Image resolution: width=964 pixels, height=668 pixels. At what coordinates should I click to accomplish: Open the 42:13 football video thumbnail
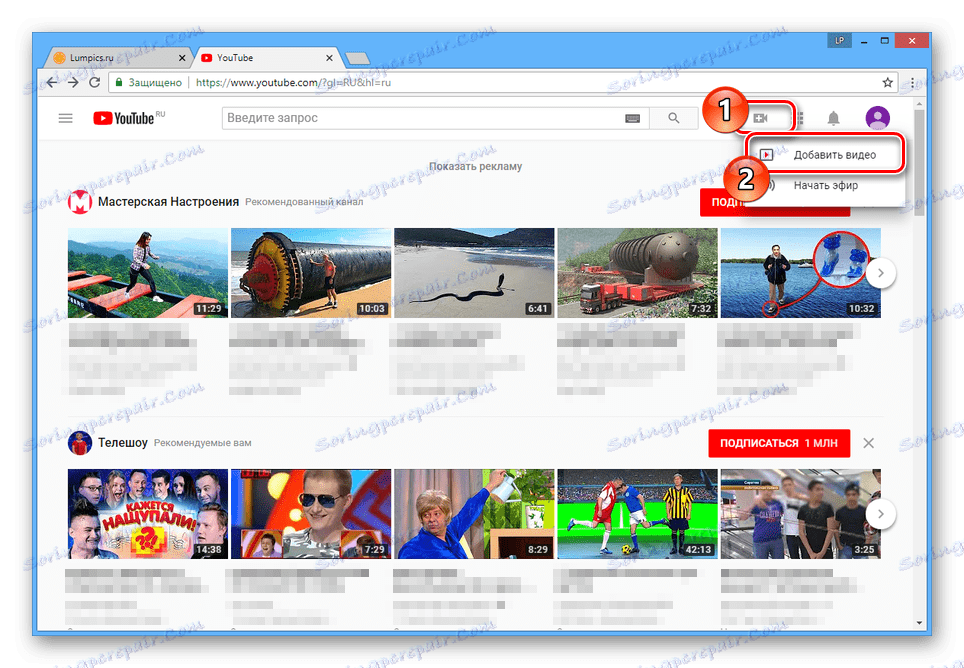point(638,514)
